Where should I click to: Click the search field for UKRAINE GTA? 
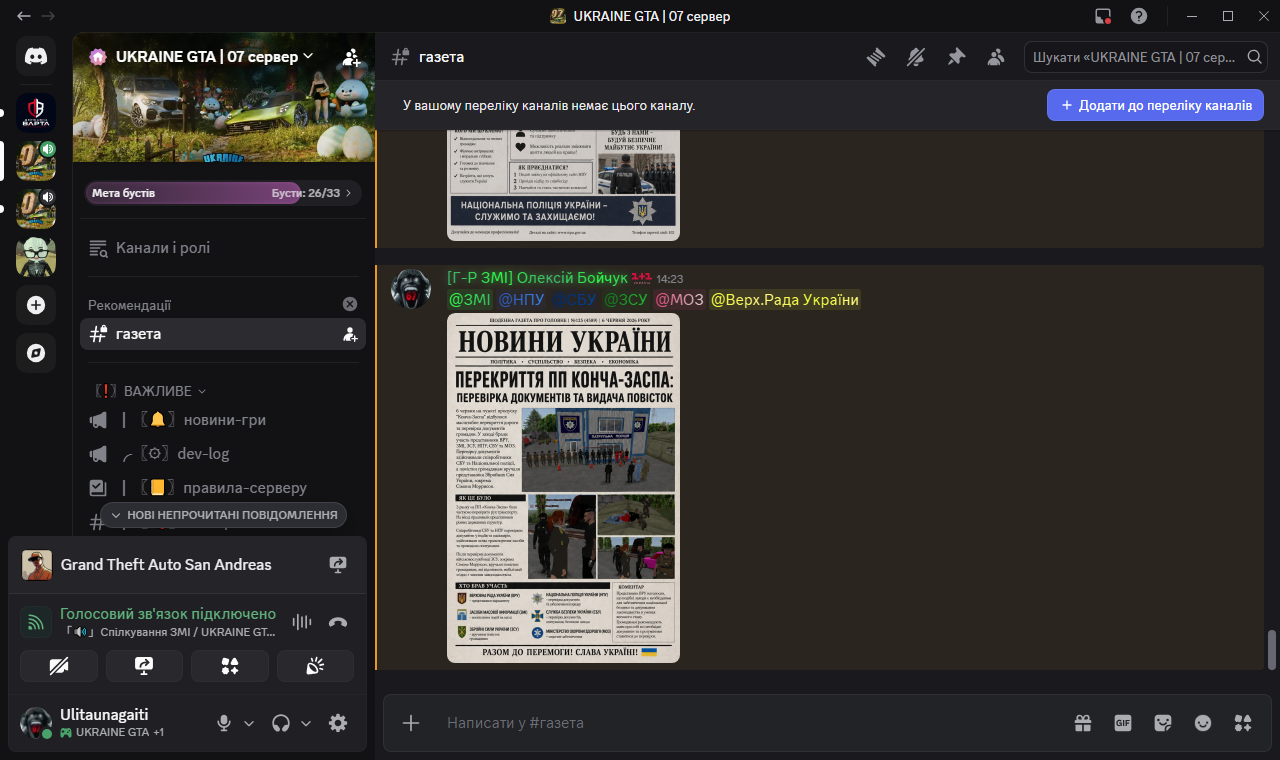click(1146, 57)
